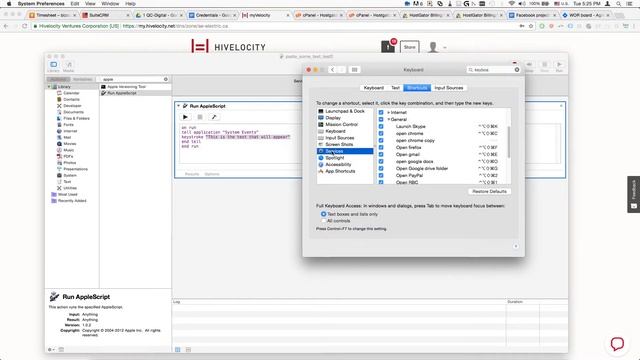Click the Media toolbar icon in Automator
The image size is (640, 360).
[x=69, y=65]
